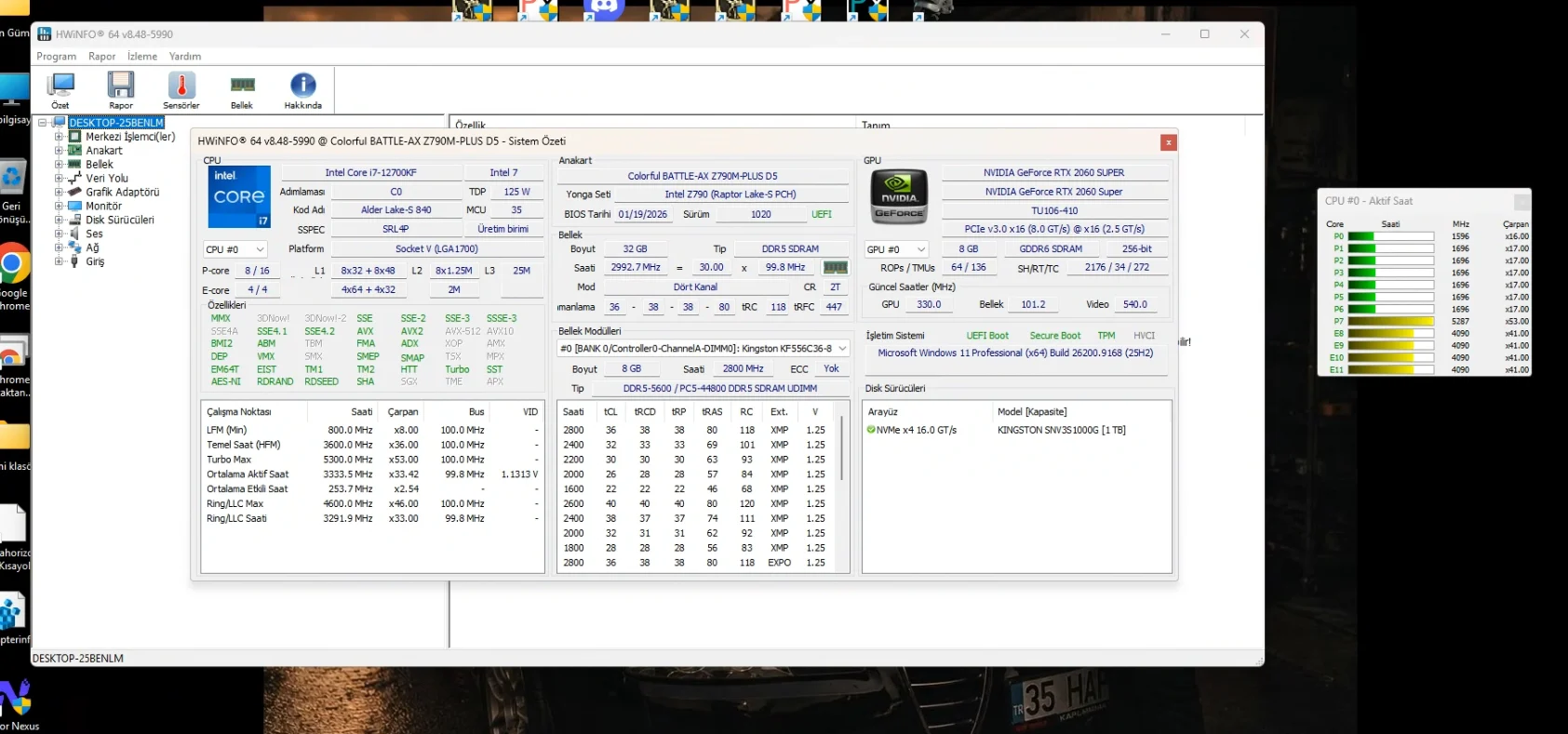Expand the Grafik Adaptörü tree node

click(59, 193)
